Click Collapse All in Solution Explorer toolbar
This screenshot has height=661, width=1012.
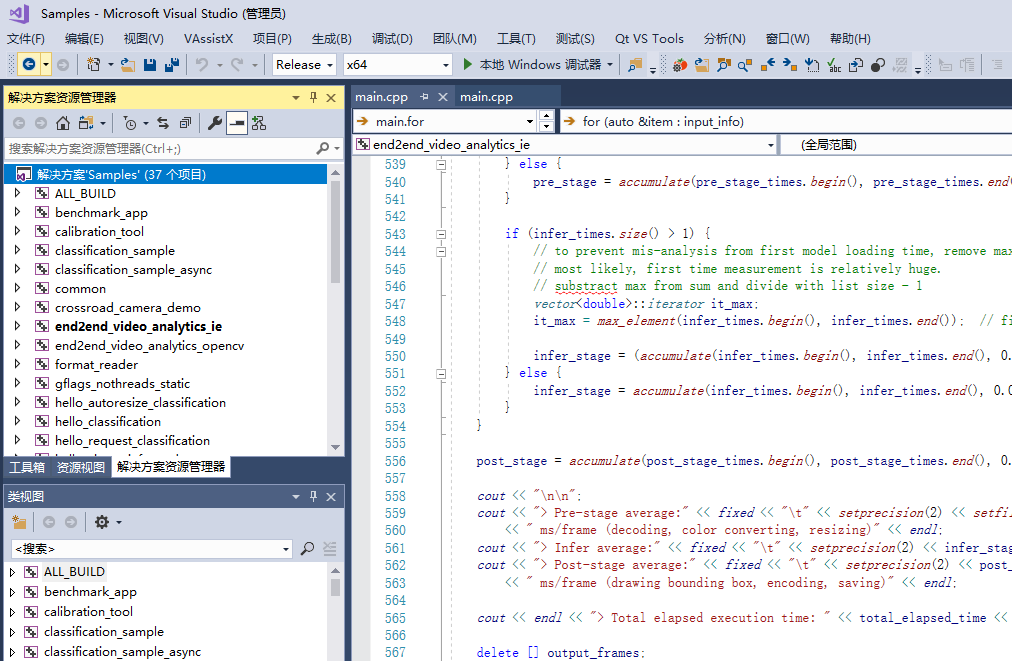(x=185, y=123)
